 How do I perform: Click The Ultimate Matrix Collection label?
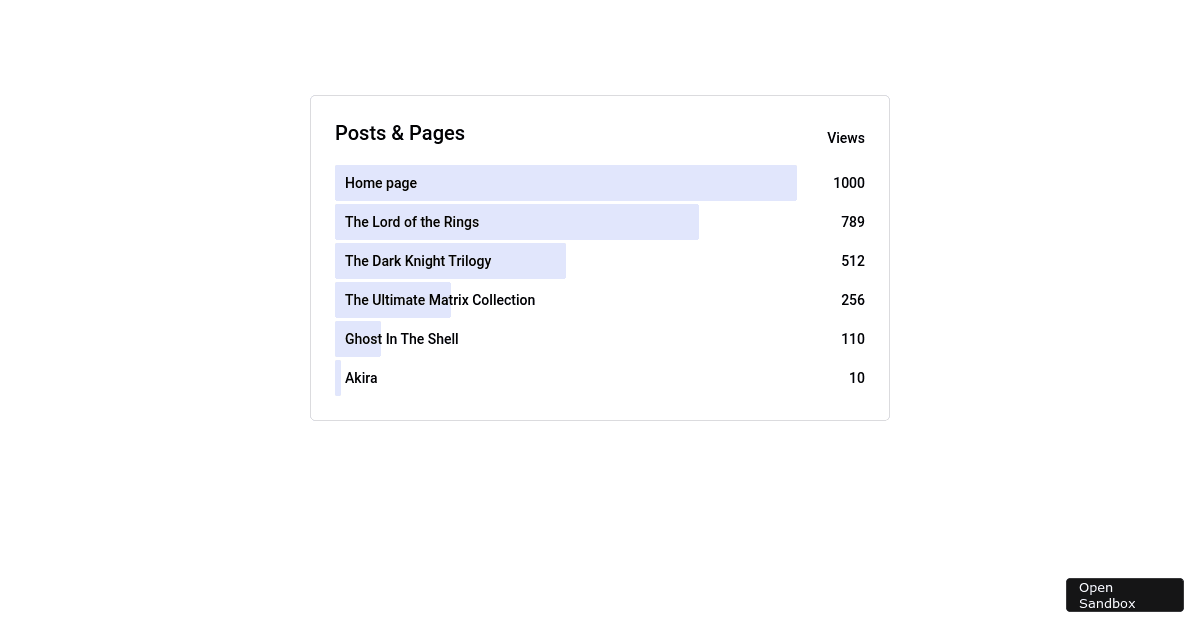(x=440, y=299)
